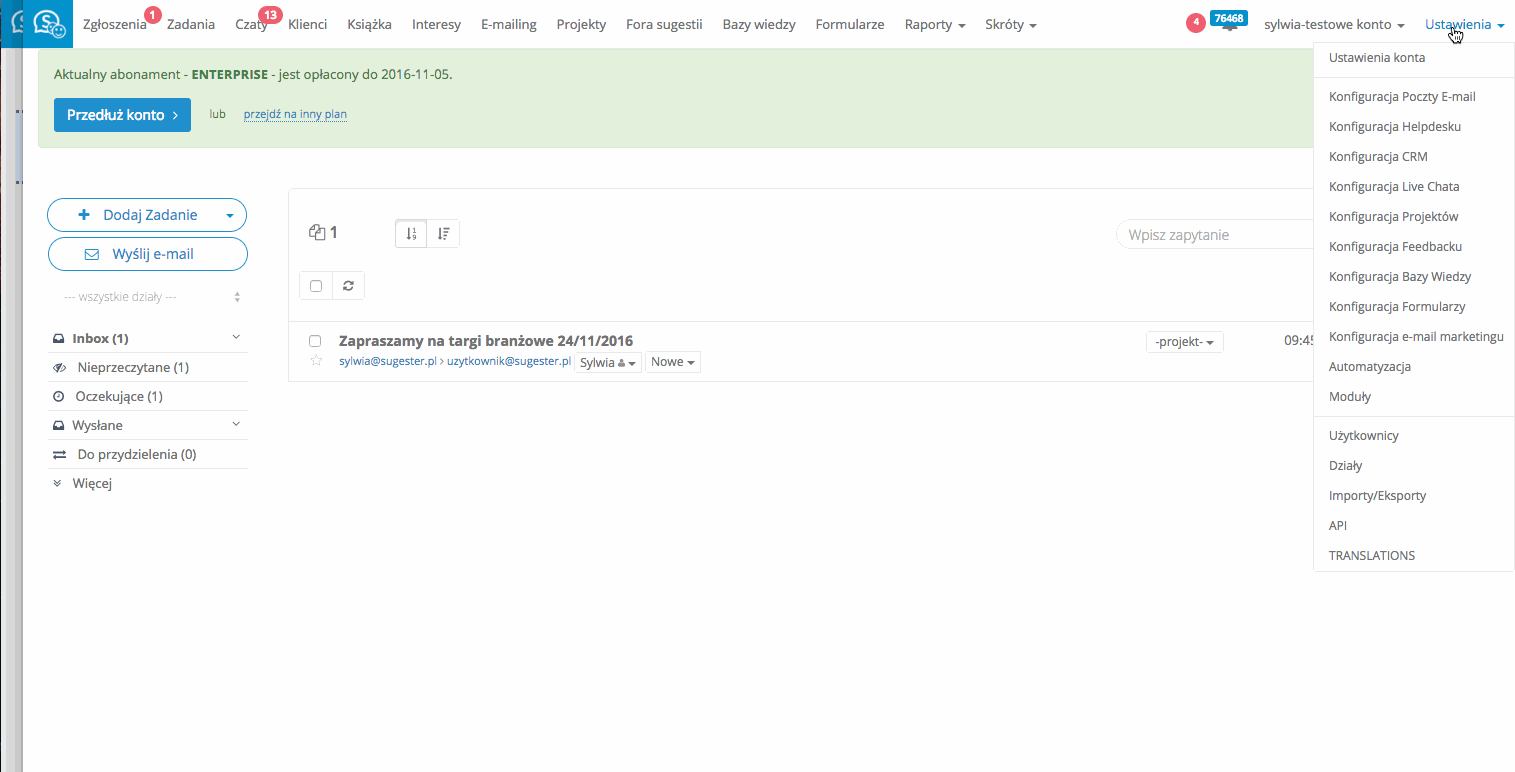Show more folders with Więcej
Screen dimensions: 1515x772
click(92, 483)
